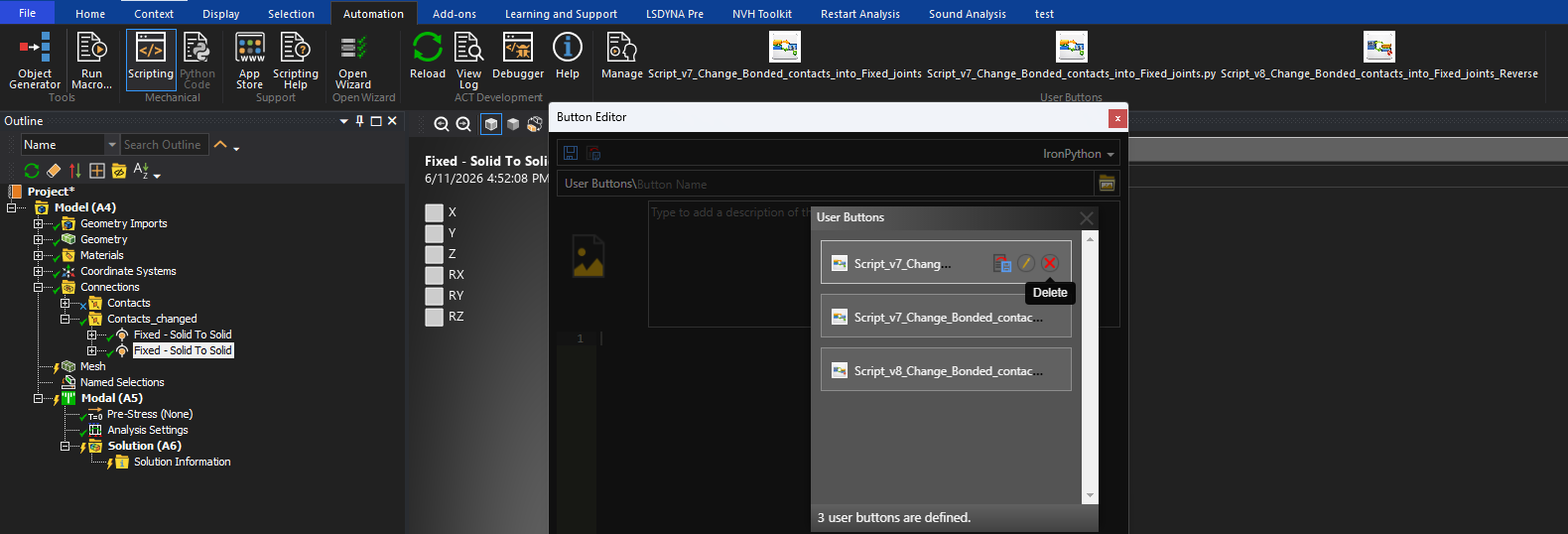The height and width of the screenshot is (534, 1568).
Task: Open the File menu
Action: 28,13
